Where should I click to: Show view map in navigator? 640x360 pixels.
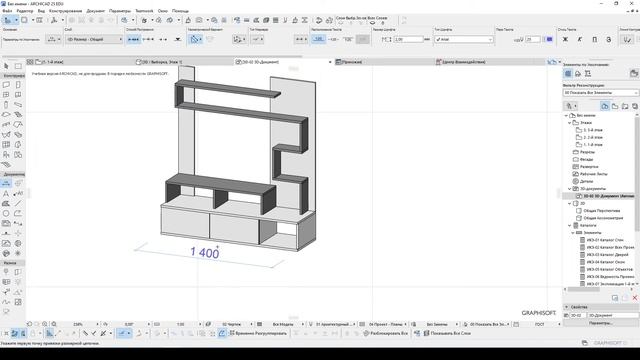[x=615, y=106]
